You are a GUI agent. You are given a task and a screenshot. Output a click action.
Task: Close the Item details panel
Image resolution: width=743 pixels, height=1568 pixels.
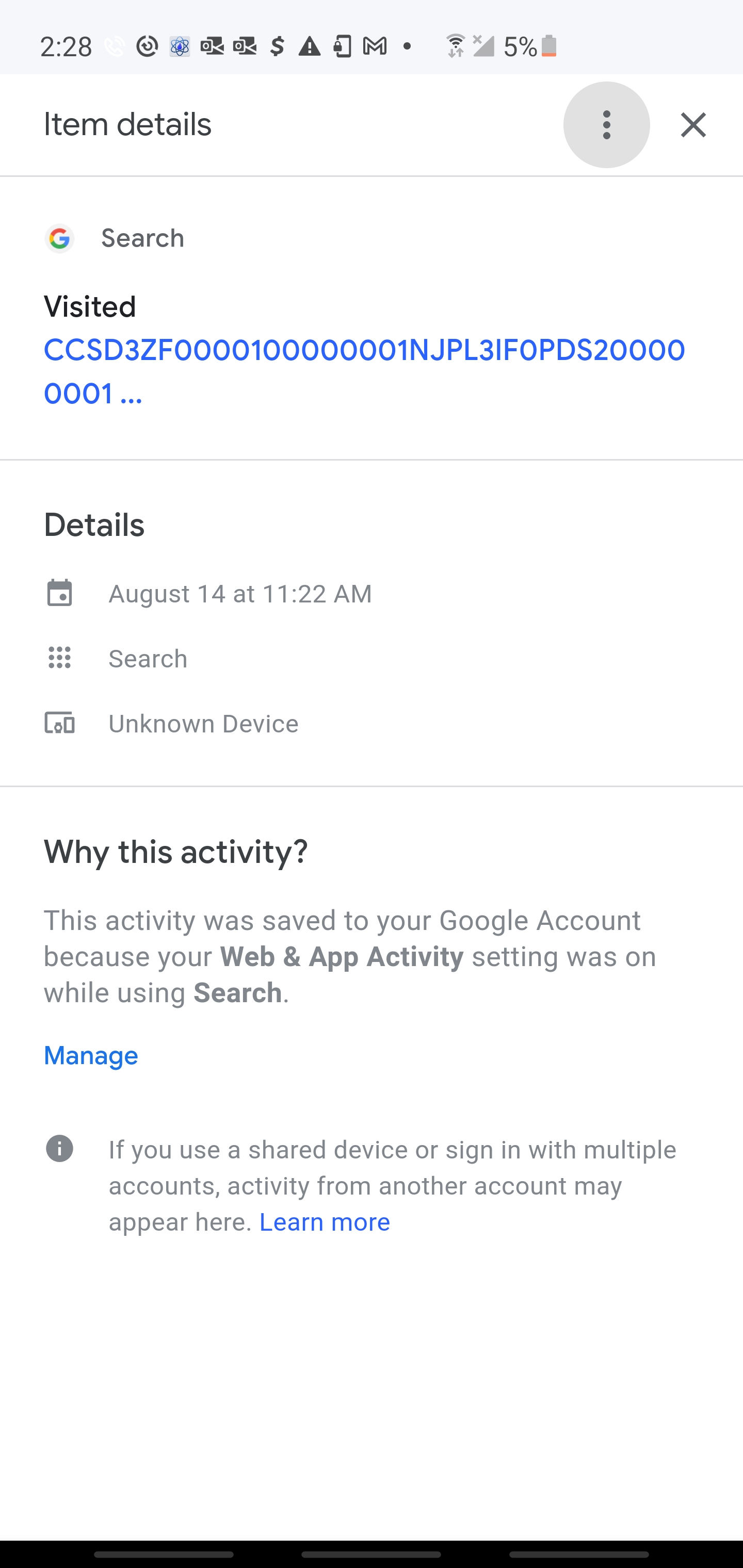693,125
